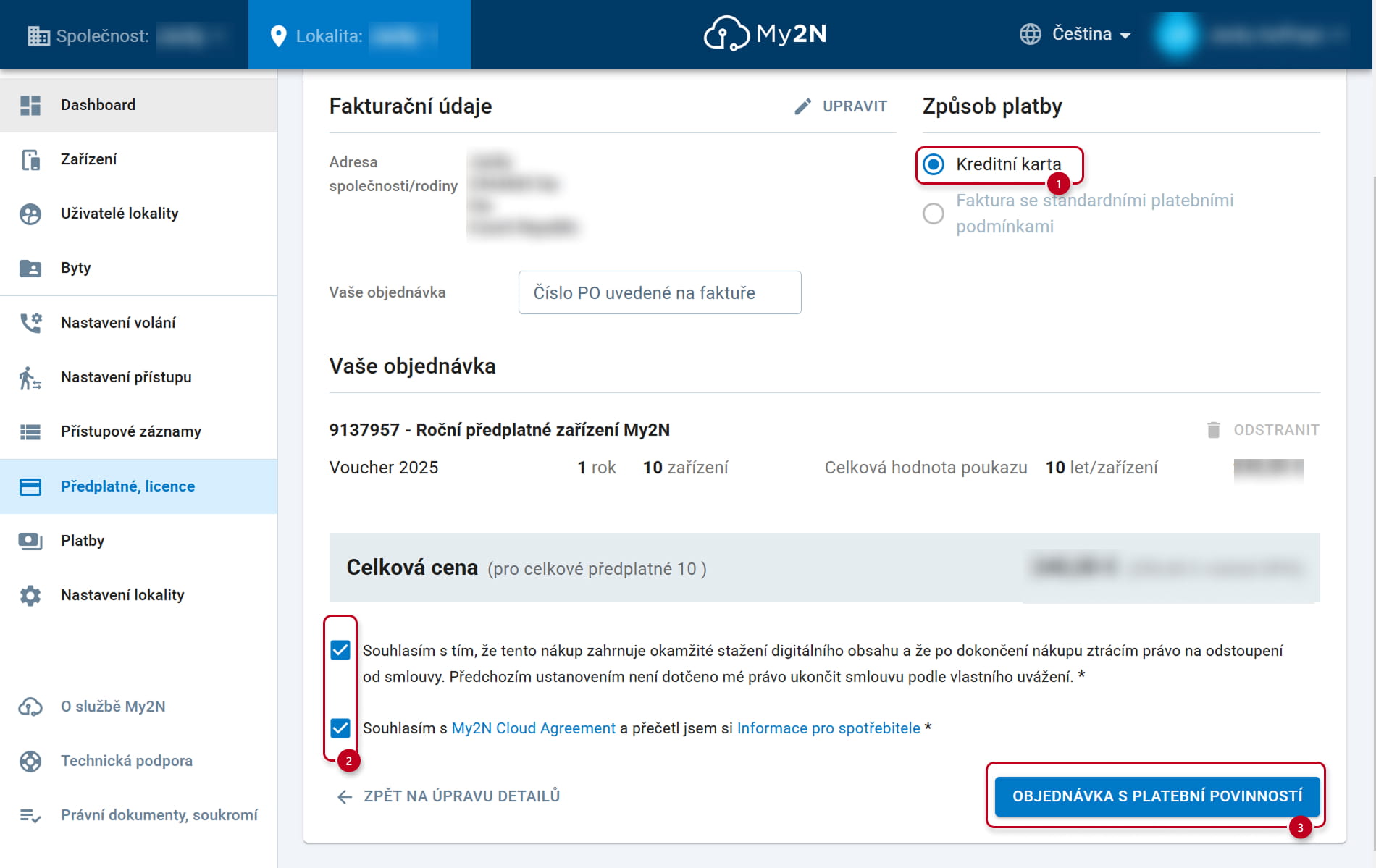1376x868 pixels.
Task: Open Uživatelé lokality menu item
Action: (138, 214)
